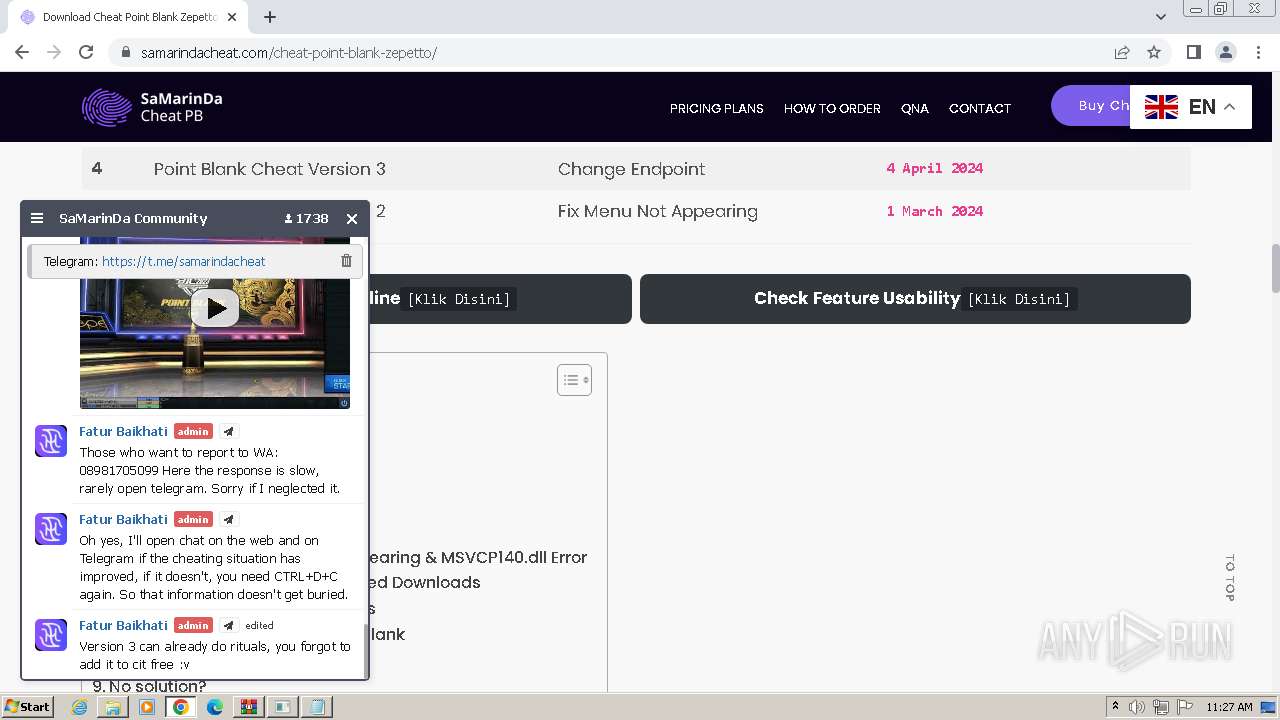Open WinRAR from taskbar
The height and width of the screenshot is (720, 1280).
click(x=248, y=707)
